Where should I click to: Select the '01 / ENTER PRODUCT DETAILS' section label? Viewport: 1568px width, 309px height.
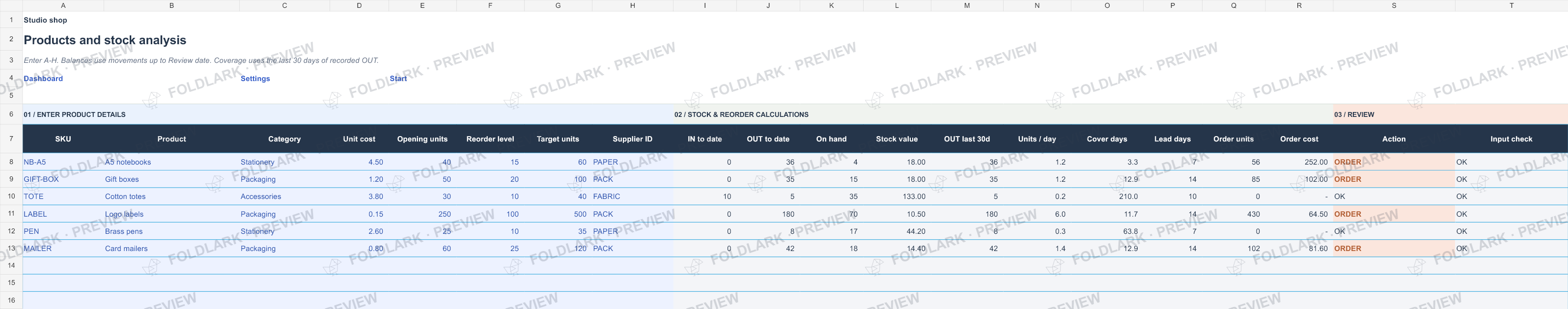point(74,114)
